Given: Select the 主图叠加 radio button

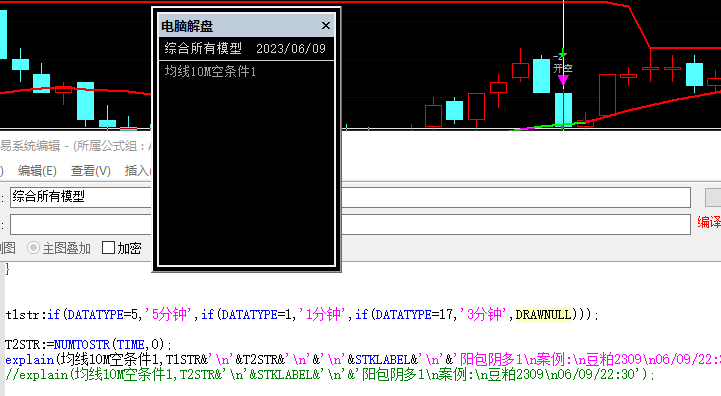Looking at the screenshot, I should pyautogui.click(x=33, y=248).
